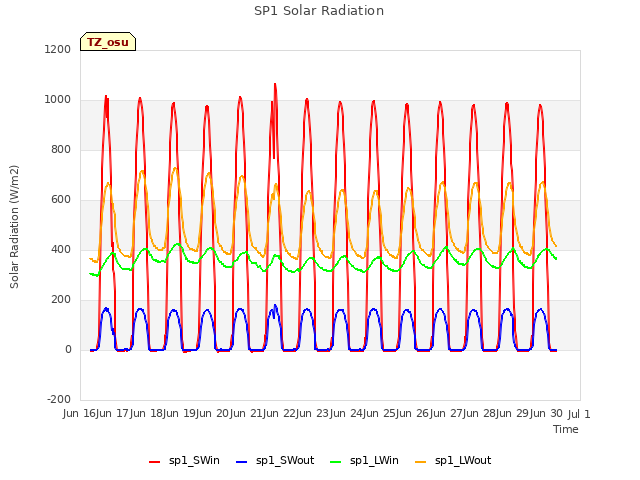Click the 800 y-axis tick label
640x480 pixels.
pyautogui.click(x=61, y=149)
